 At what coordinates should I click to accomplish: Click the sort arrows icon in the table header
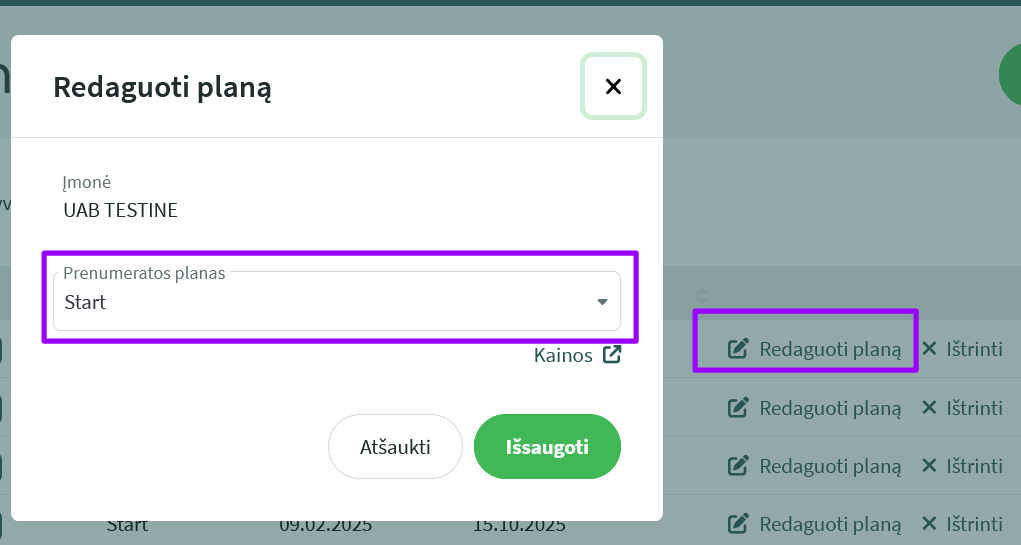click(x=702, y=296)
